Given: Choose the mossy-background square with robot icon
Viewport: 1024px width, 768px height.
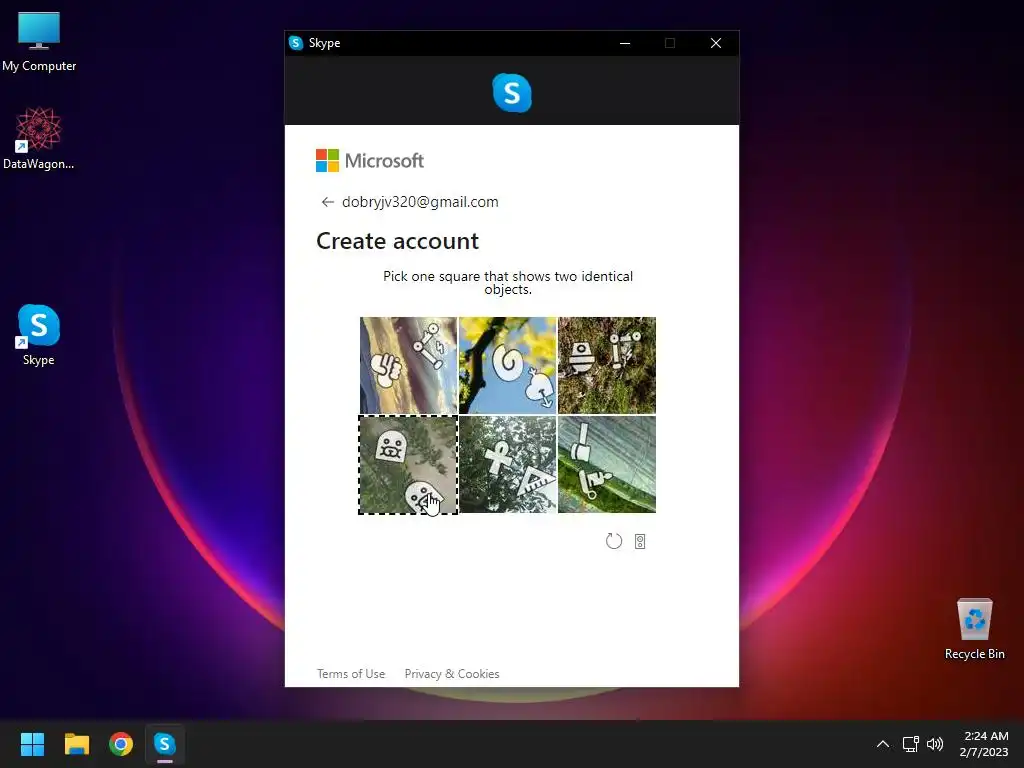Looking at the screenshot, I should [607, 365].
